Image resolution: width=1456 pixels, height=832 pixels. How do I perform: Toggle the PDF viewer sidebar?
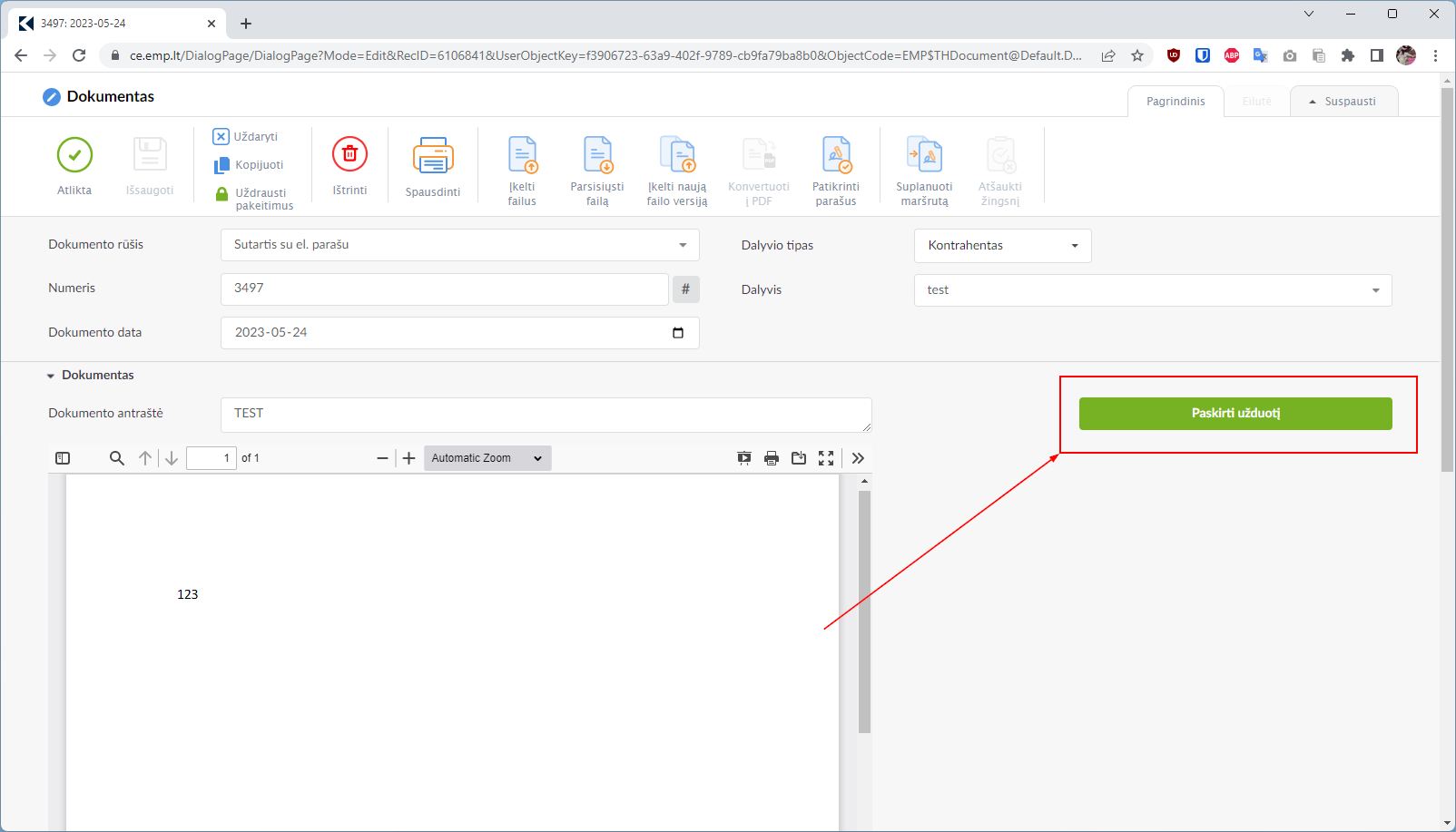(63, 458)
